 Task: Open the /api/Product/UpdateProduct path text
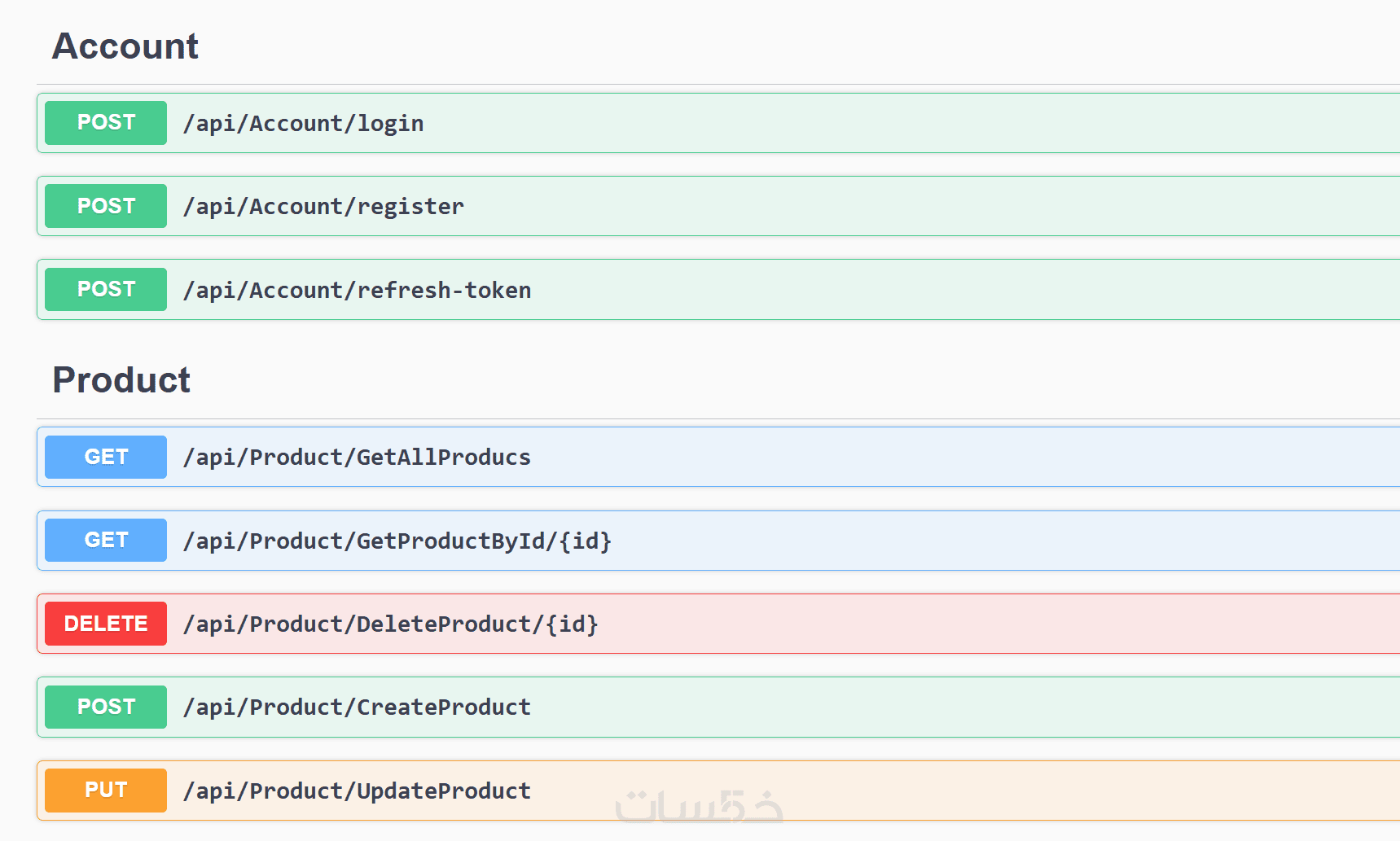coord(357,791)
